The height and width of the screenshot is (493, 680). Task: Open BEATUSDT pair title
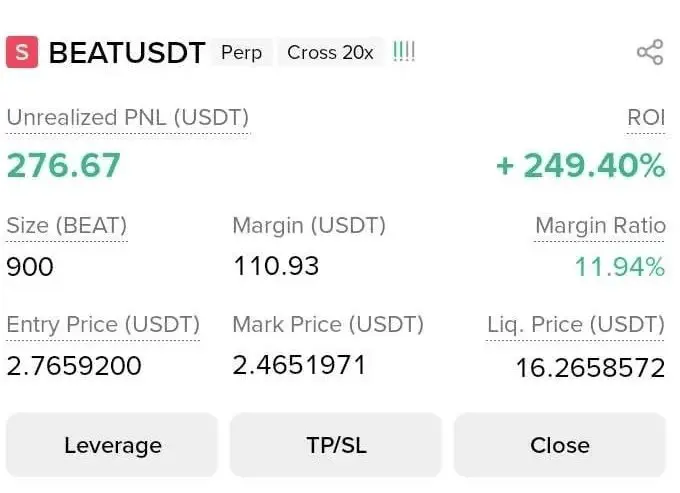pyautogui.click(x=127, y=53)
